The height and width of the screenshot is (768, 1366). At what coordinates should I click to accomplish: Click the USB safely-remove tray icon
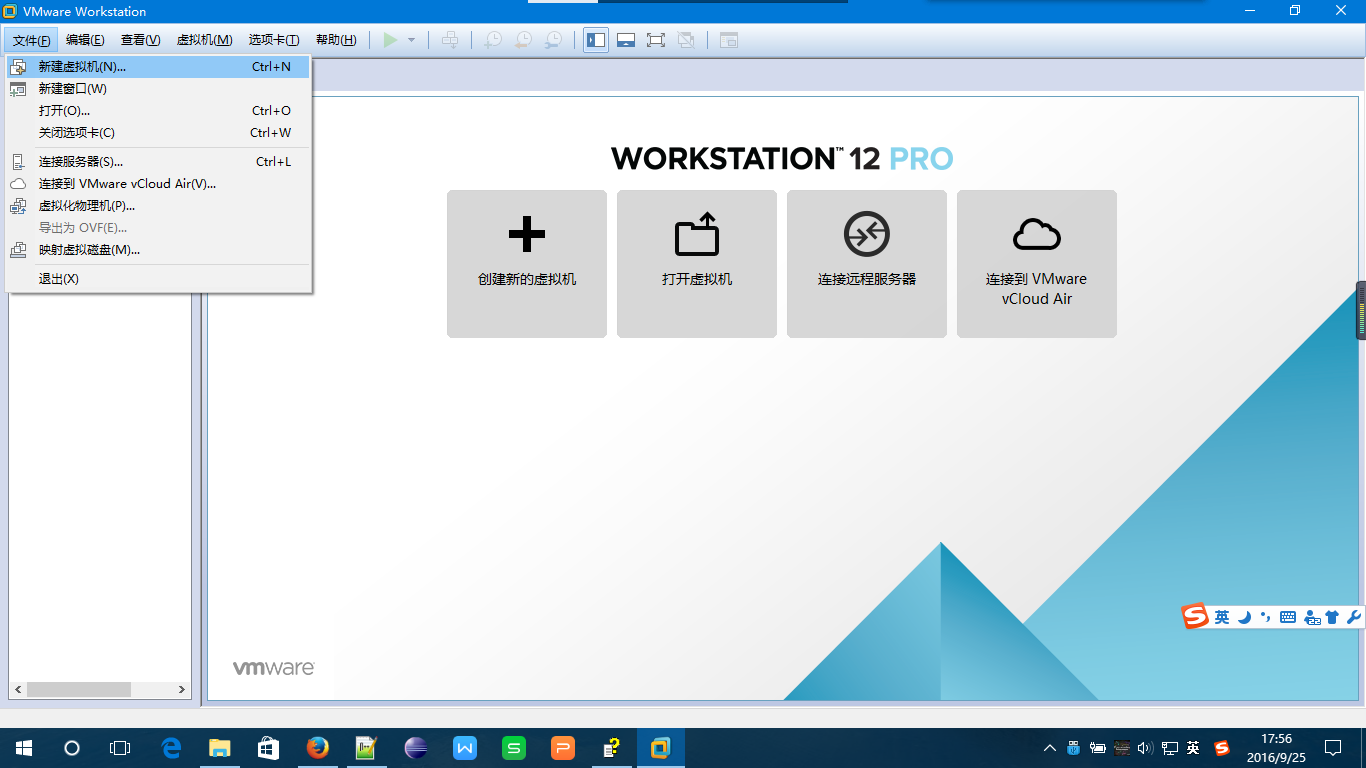click(1073, 748)
